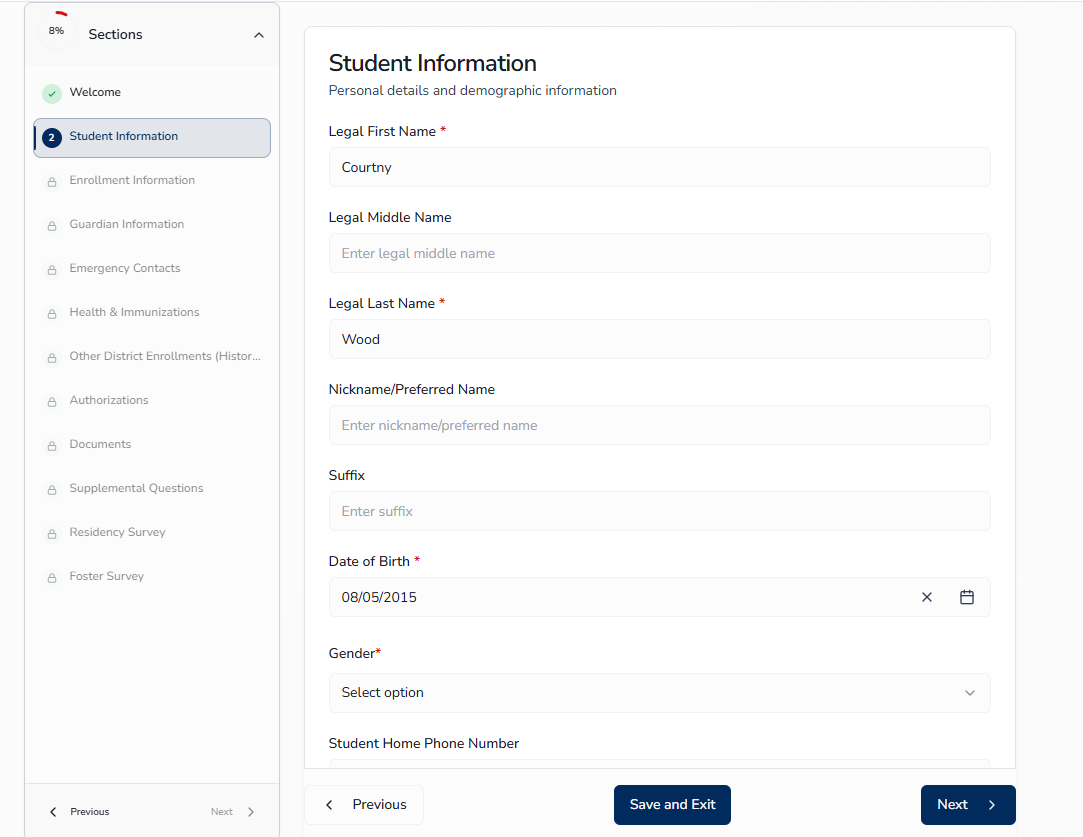Click the Gender dropdown chevron arrow

[x=970, y=693]
